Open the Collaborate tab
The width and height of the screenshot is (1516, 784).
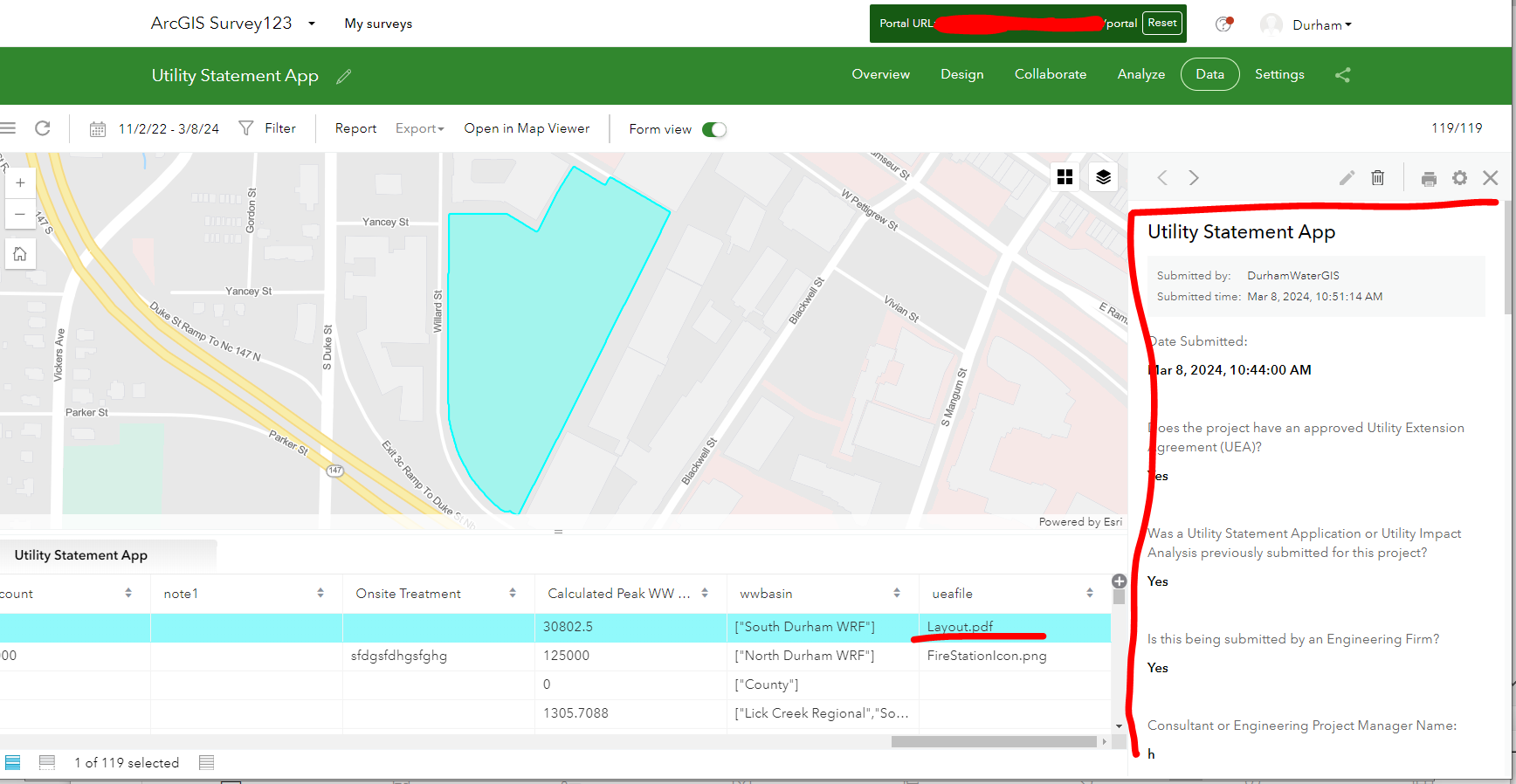(x=1051, y=74)
